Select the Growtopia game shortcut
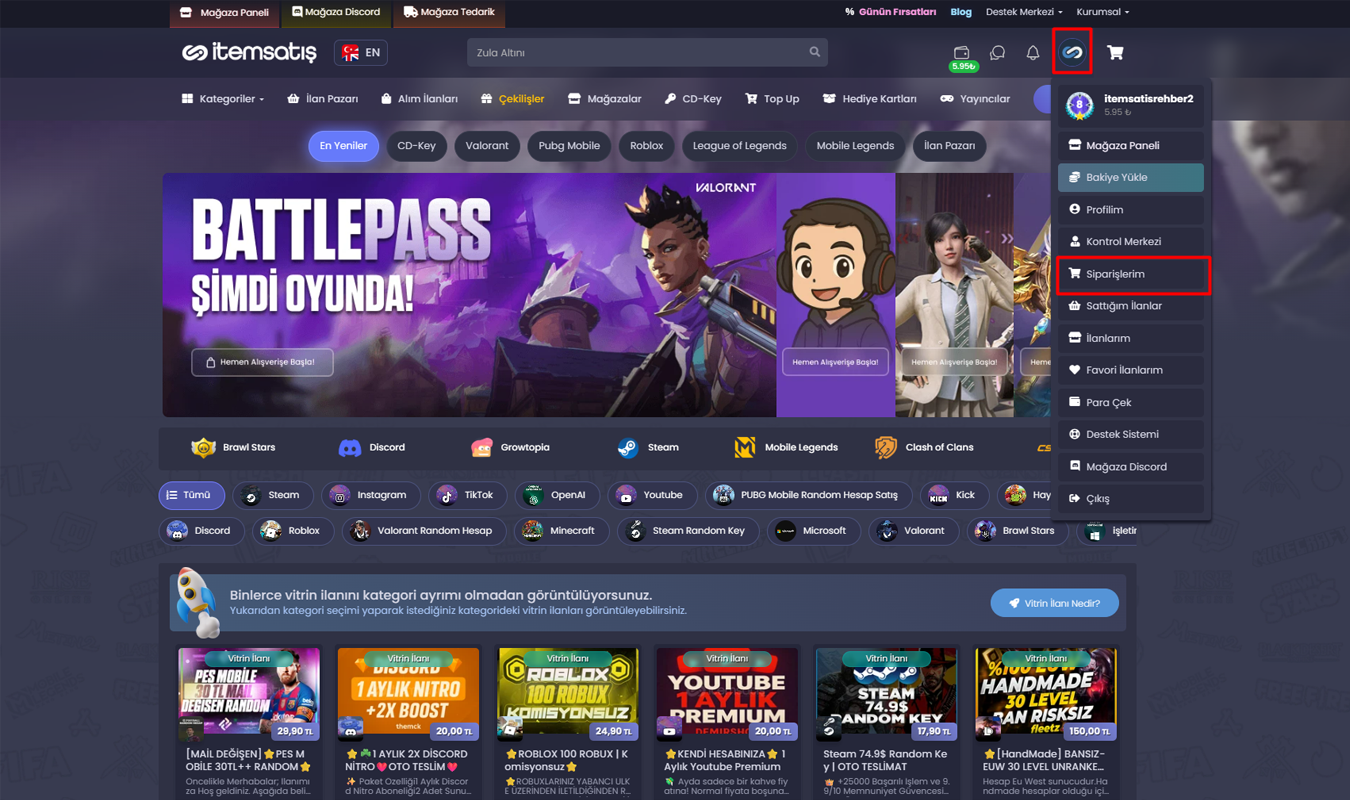Viewport: 1350px width, 800px height. [510, 447]
